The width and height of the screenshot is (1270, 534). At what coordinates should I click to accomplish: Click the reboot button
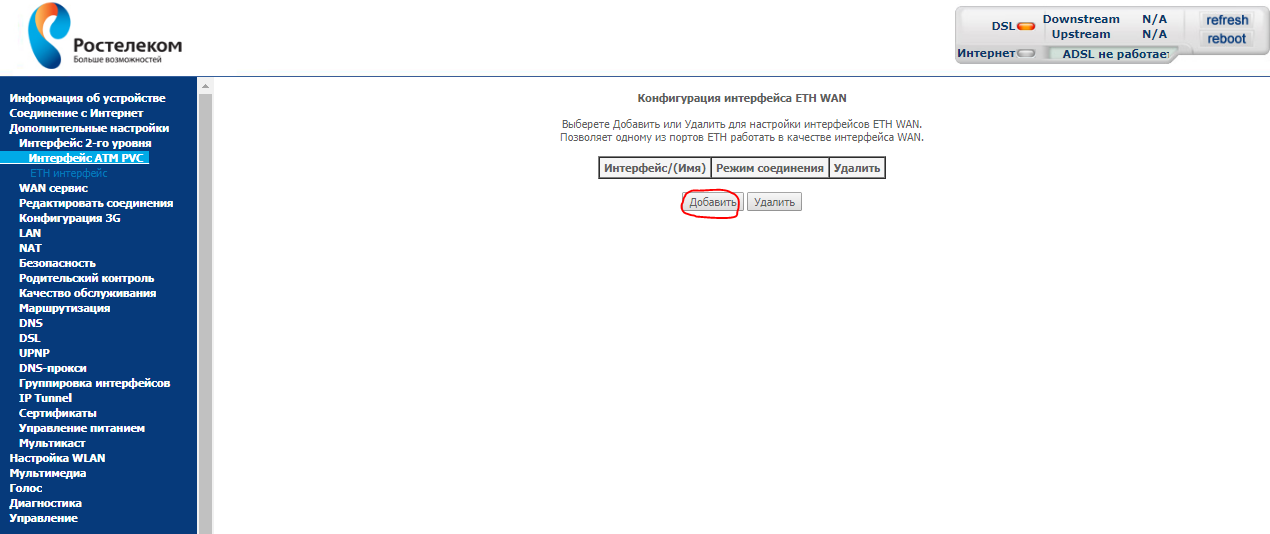pos(1227,39)
